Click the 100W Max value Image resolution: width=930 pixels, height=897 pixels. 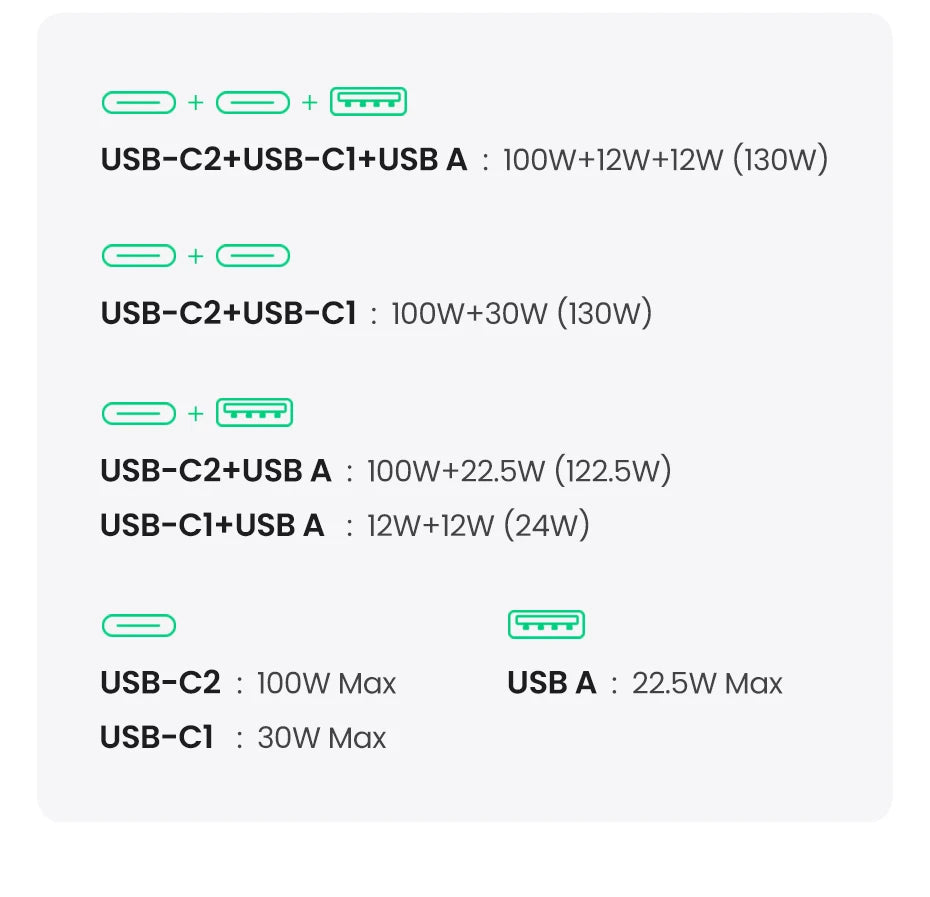326,684
